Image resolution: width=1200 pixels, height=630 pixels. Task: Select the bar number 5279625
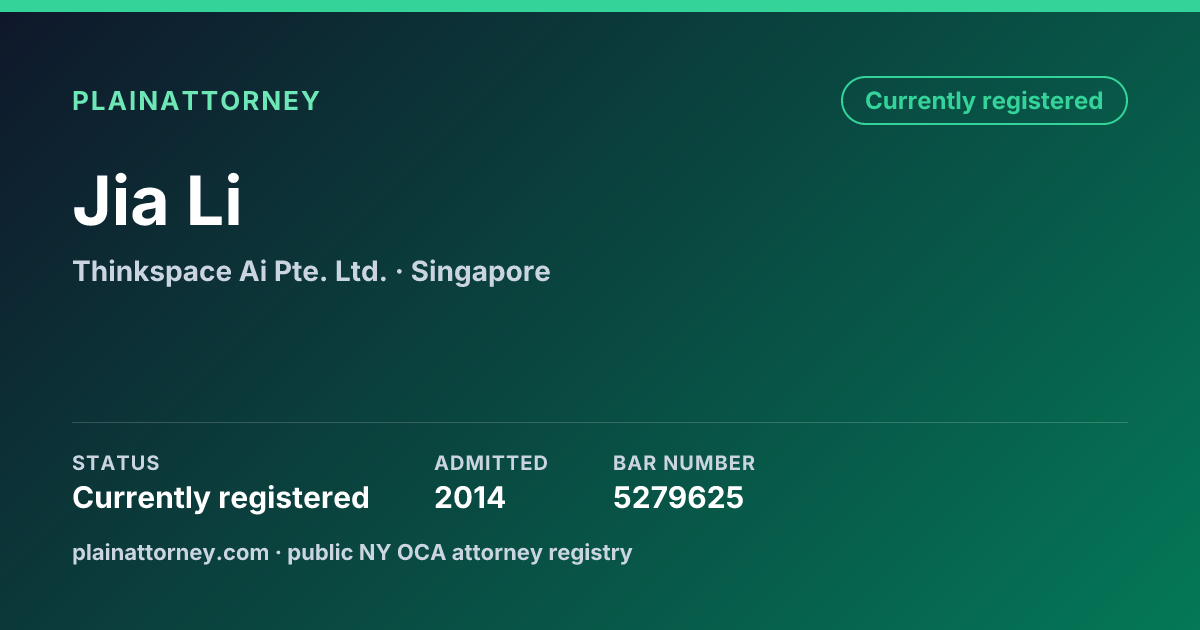678,497
